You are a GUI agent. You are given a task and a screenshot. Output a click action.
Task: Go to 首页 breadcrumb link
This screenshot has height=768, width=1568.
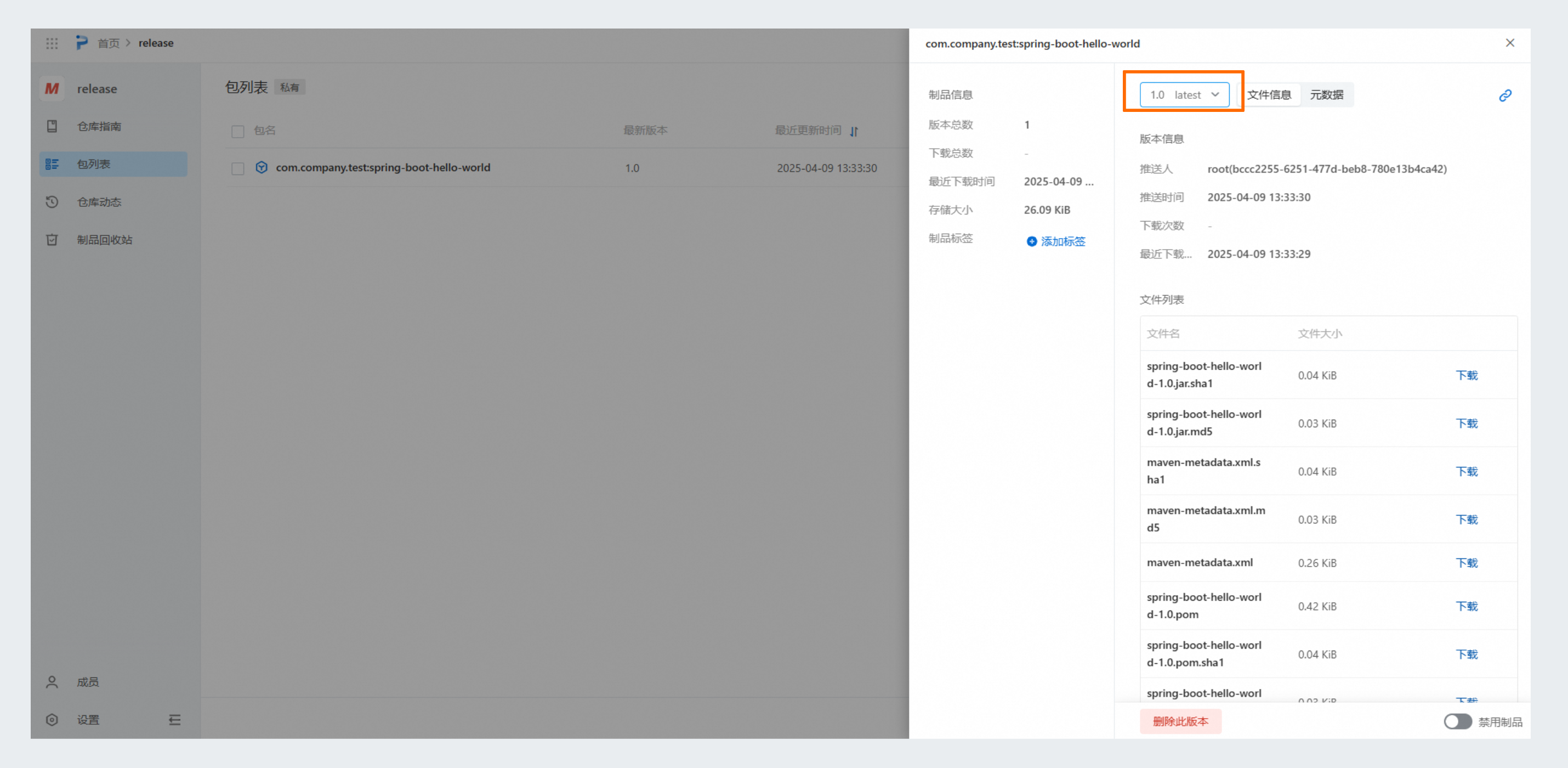pos(109,43)
